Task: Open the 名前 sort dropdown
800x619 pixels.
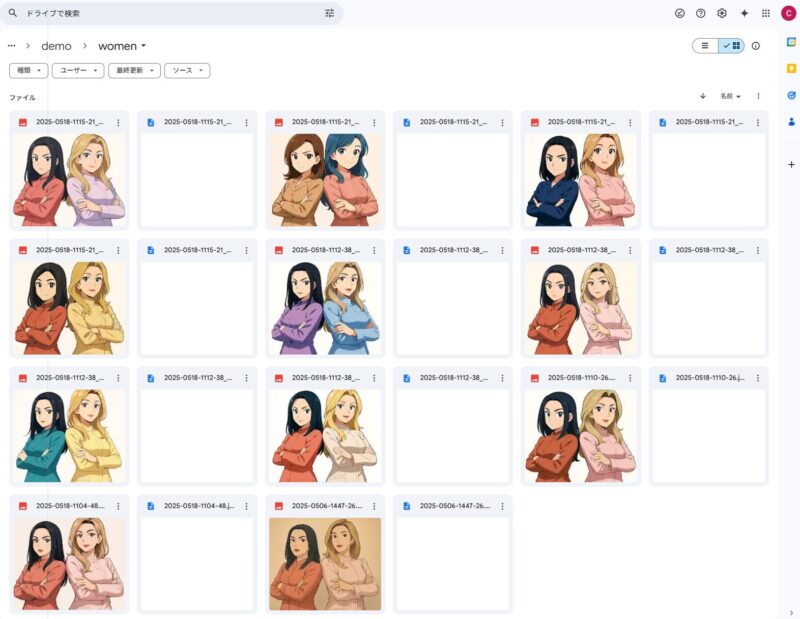Action: click(x=730, y=96)
